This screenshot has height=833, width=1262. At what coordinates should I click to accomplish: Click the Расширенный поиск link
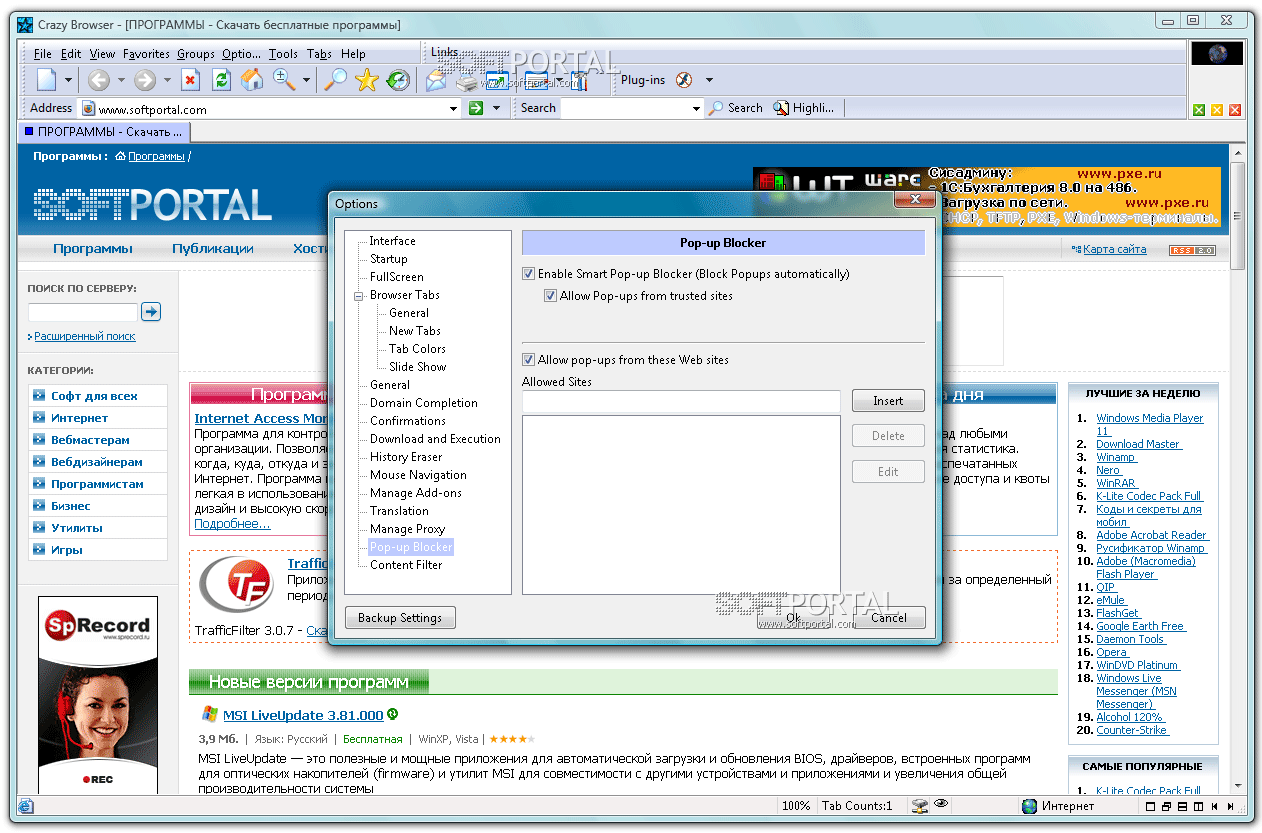(x=85, y=337)
